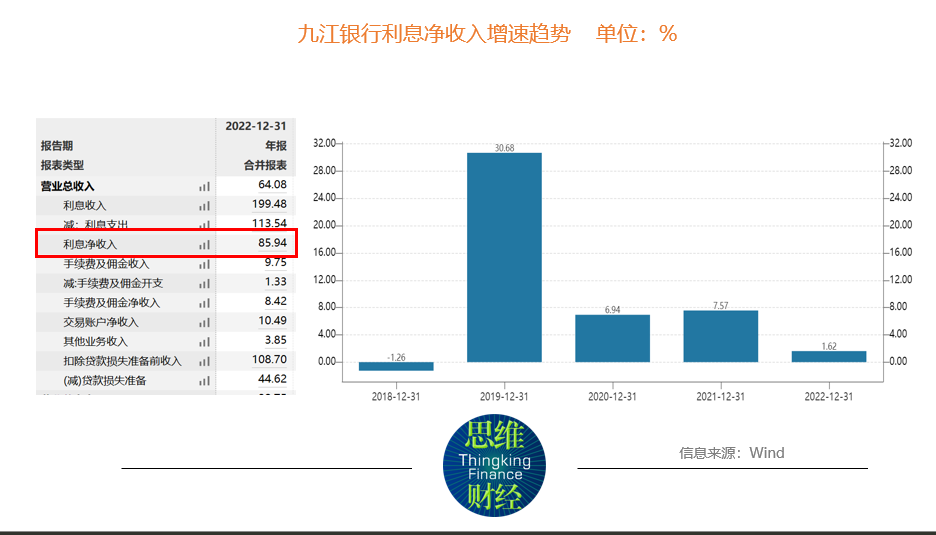This screenshot has height=535, width=936.
Task: Select the 手续费及佣金净收入 row label
Action: click(112, 303)
